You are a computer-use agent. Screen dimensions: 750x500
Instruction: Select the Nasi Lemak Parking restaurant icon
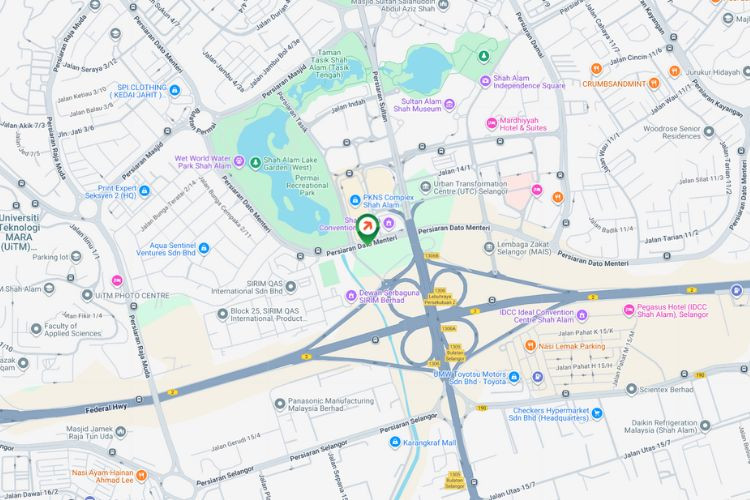point(530,345)
